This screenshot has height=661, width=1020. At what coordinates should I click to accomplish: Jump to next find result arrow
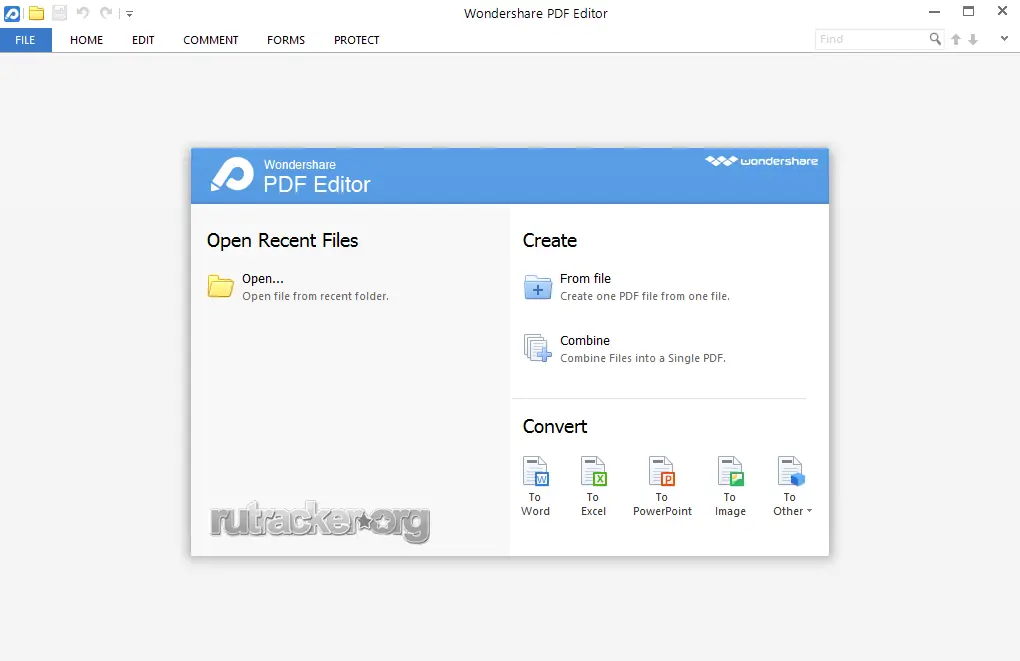tap(973, 40)
